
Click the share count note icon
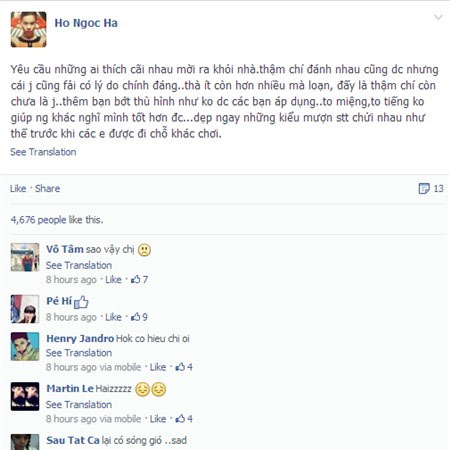(424, 188)
